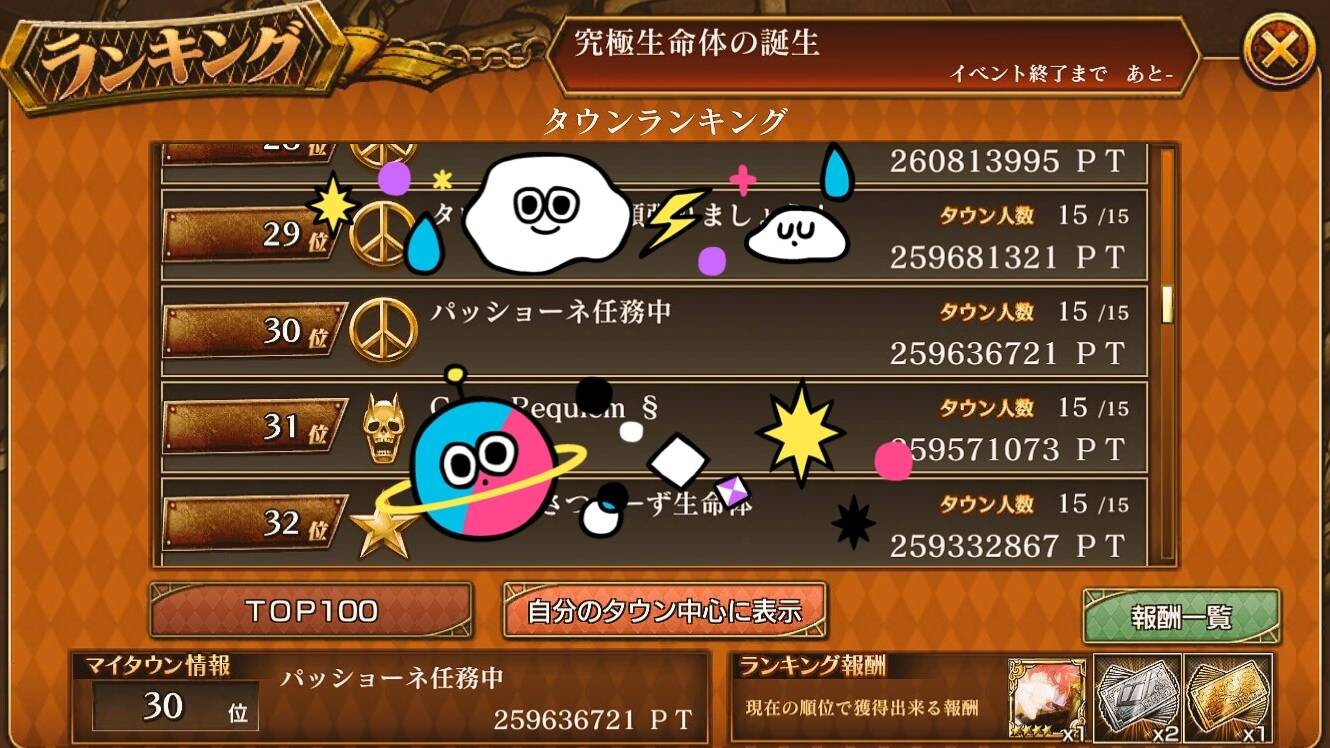Viewport: 1330px width, 748px height.
Task: Click the gold star emblem of rank 32
Action: (x=384, y=529)
